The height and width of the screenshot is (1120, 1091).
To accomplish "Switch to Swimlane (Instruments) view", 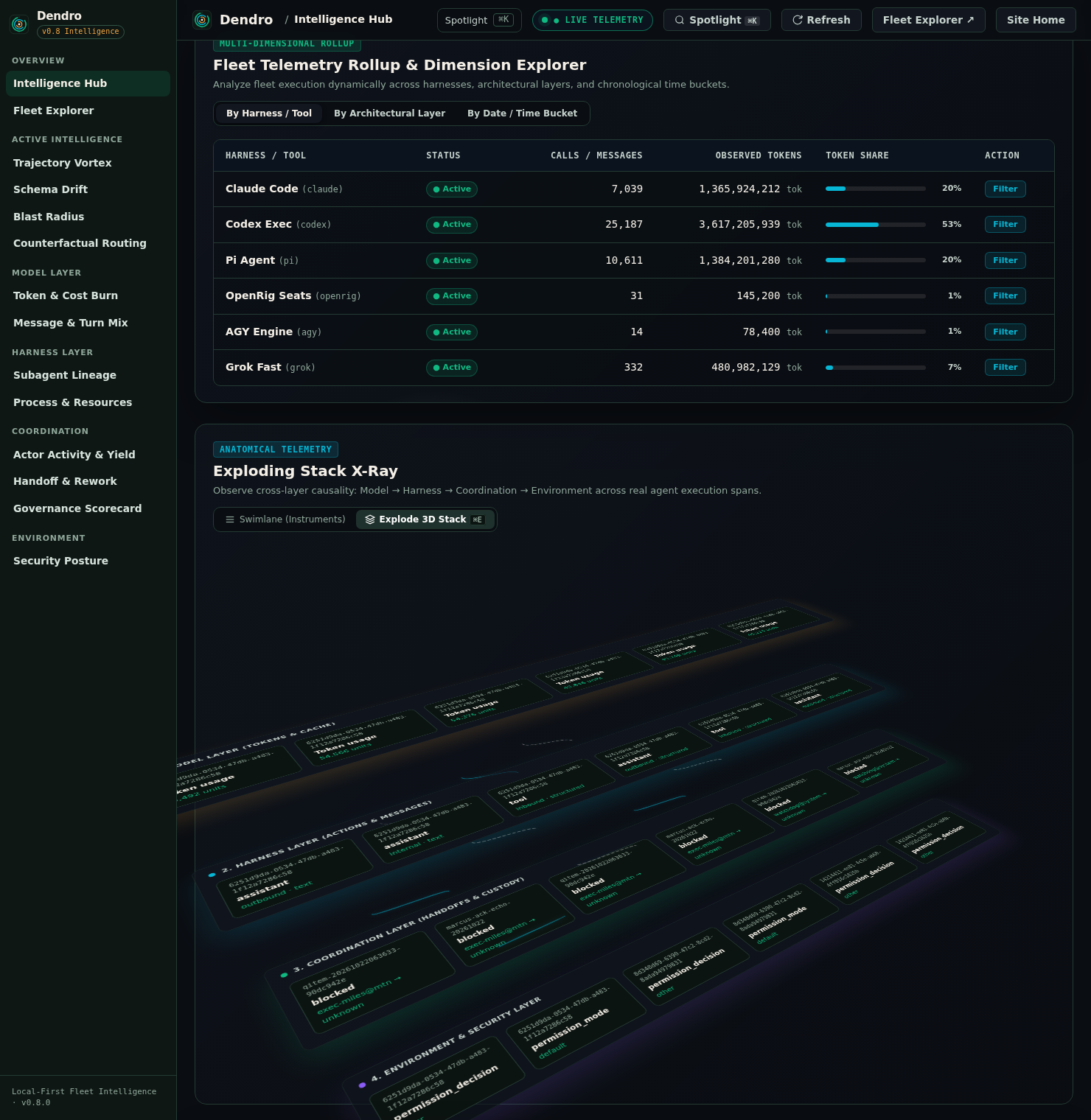I will pyautogui.click(x=285, y=519).
